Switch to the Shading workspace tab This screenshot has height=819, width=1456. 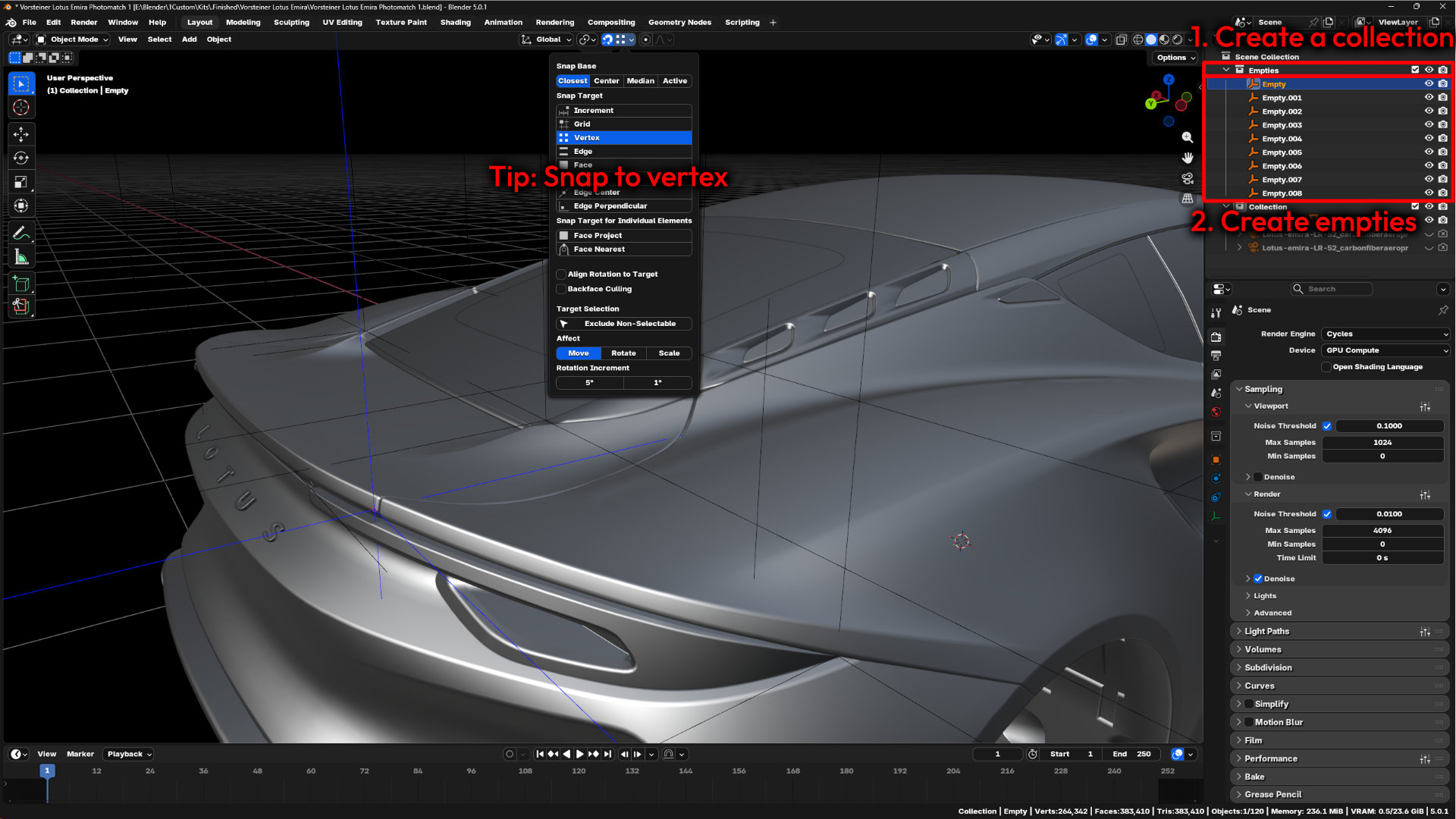[x=455, y=22]
